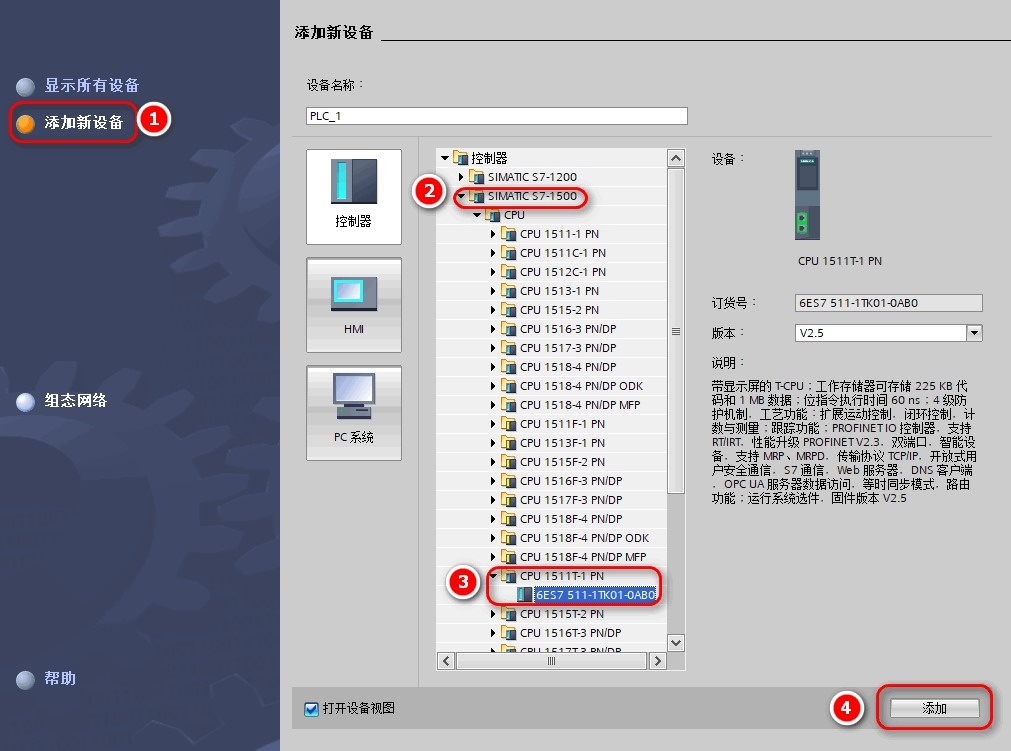1011x751 pixels.
Task: Click the SIMATIC S7-1500 folder icon
Action: coord(476,196)
